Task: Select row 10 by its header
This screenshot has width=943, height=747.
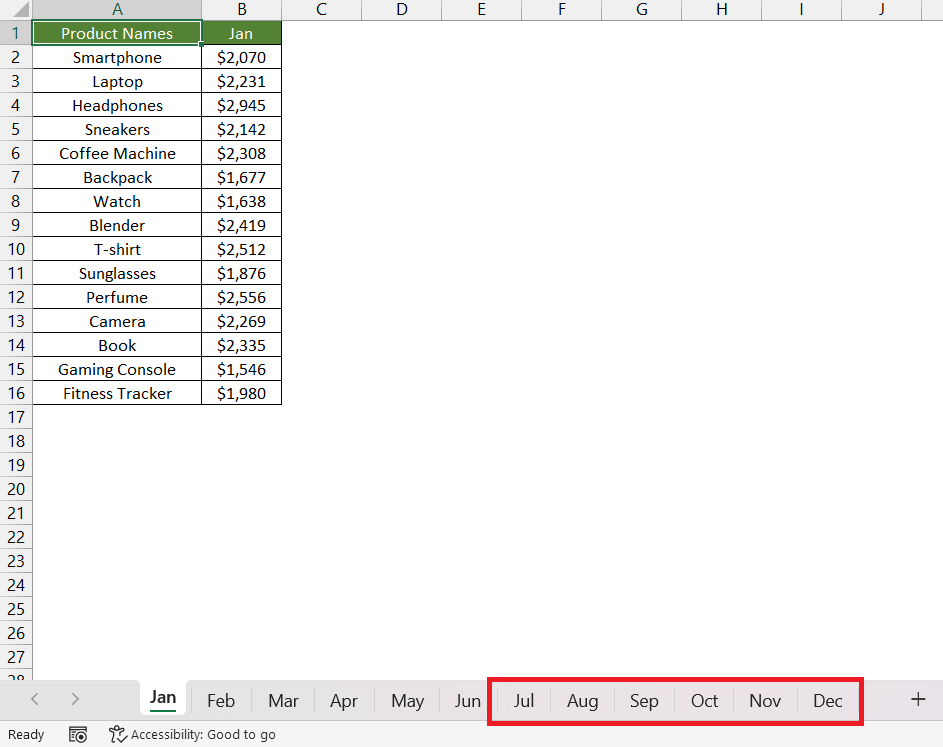Action: [15, 249]
